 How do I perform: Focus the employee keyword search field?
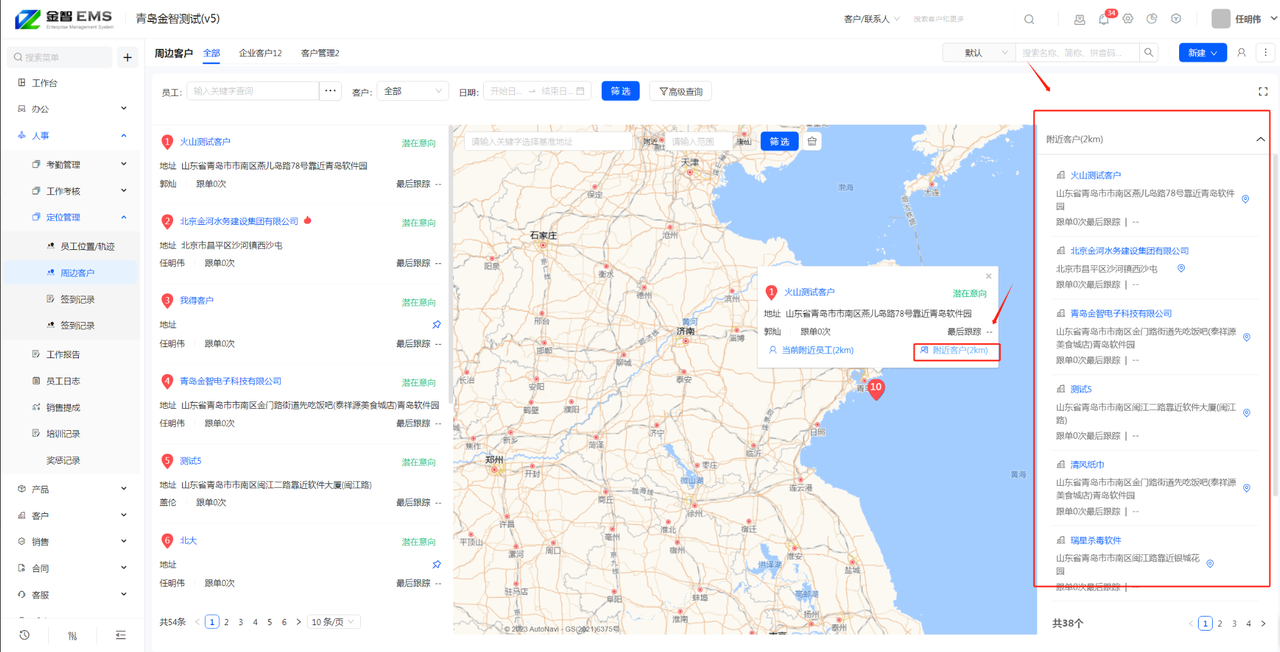(x=252, y=91)
